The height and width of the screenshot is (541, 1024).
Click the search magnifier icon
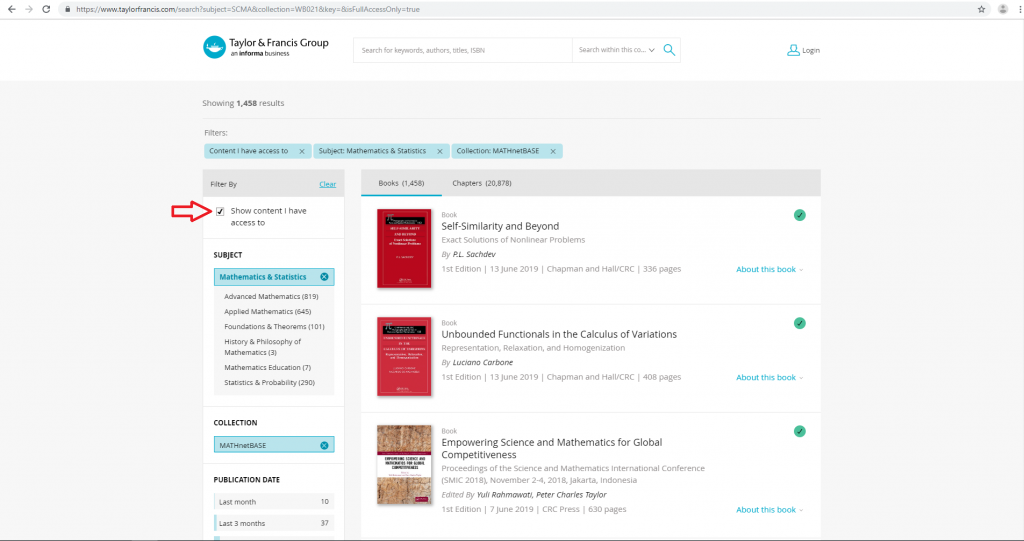[x=670, y=50]
